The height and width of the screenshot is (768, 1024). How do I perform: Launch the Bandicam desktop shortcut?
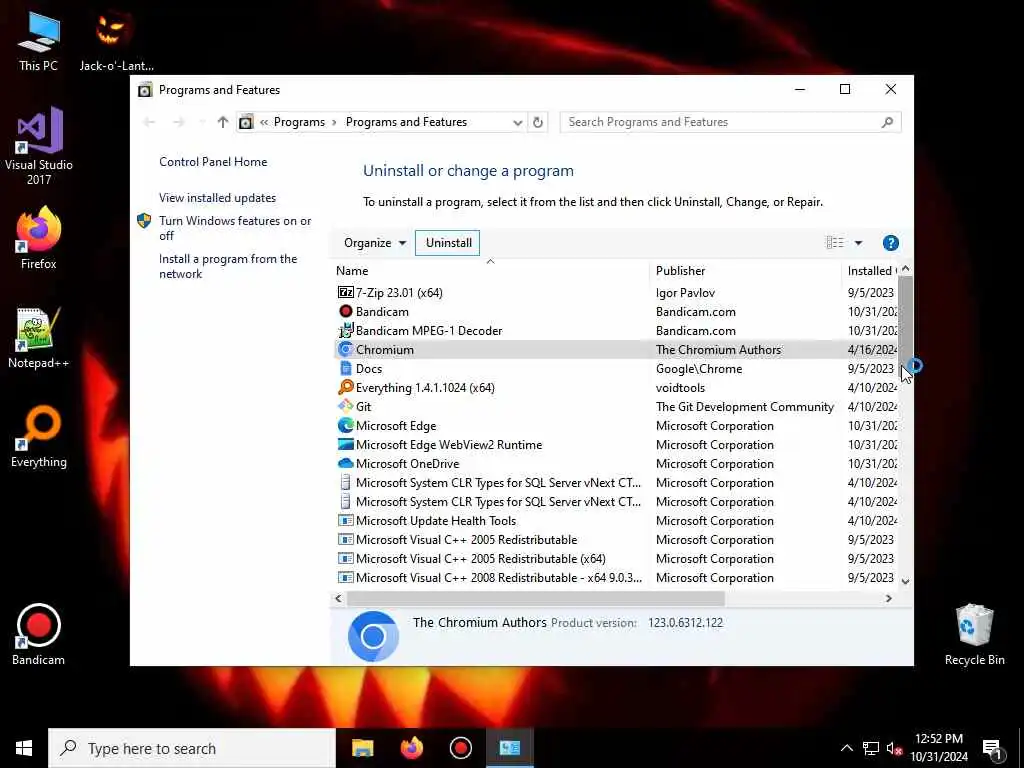(39, 634)
